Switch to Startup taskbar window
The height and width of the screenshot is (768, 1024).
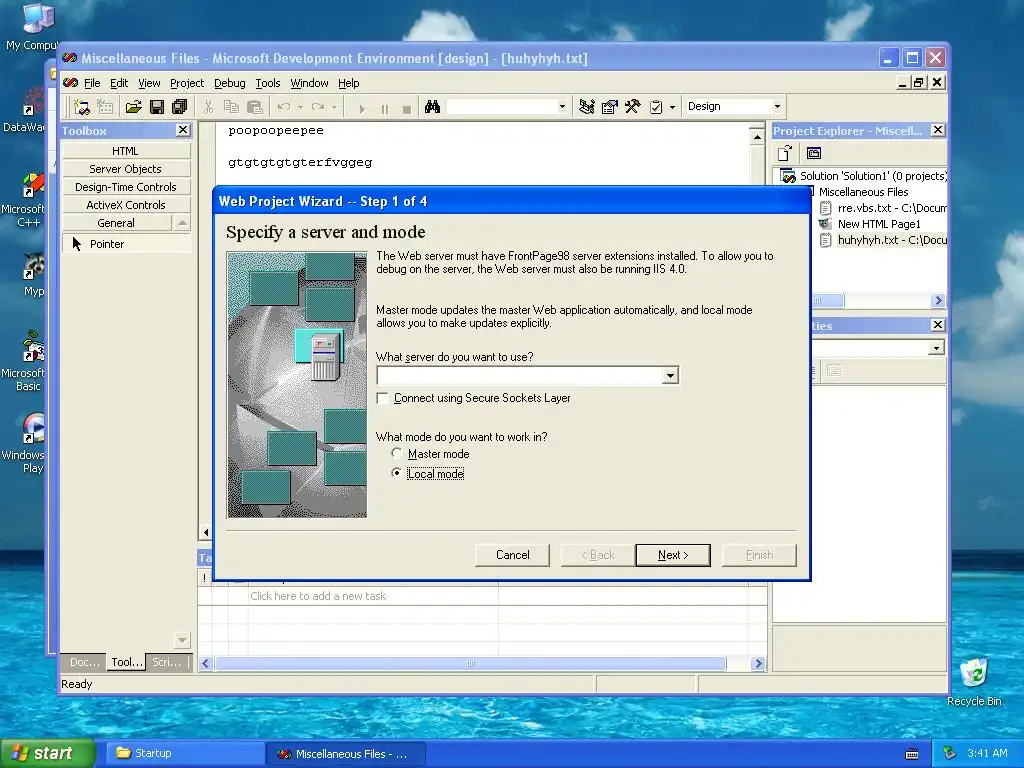coord(185,754)
